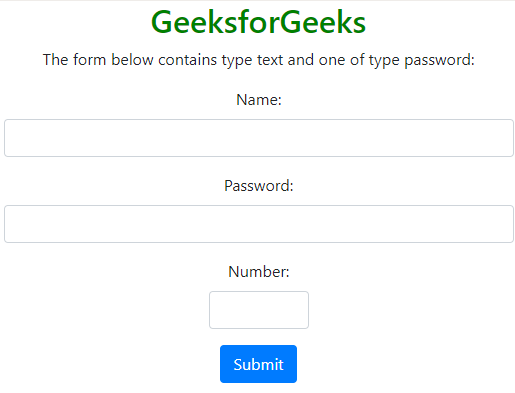Focus the Name text input field
The height and width of the screenshot is (393, 515).
coord(259,138)
